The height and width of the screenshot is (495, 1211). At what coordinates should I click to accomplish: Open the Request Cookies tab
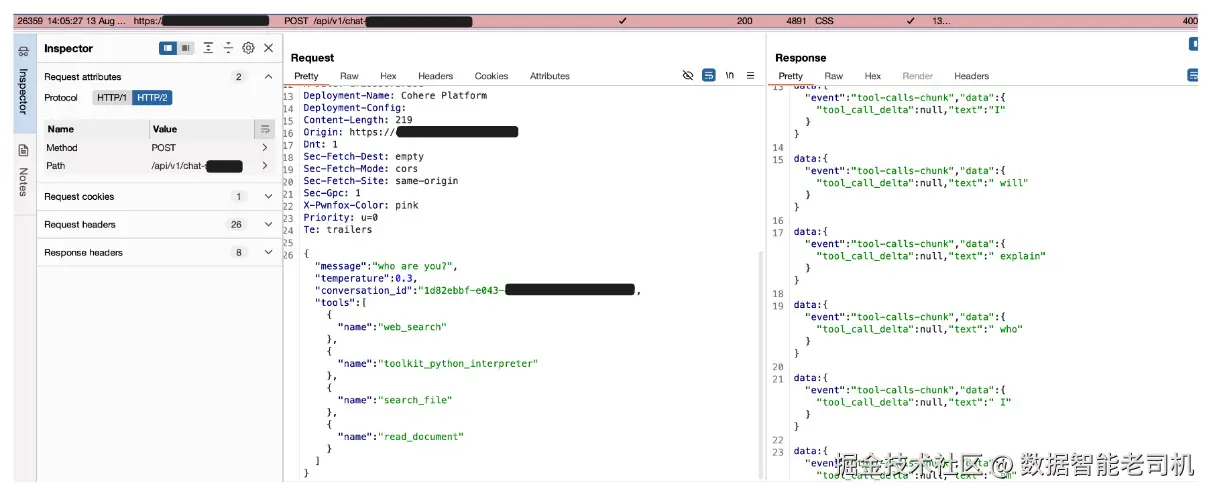click(x=491, y=76)
